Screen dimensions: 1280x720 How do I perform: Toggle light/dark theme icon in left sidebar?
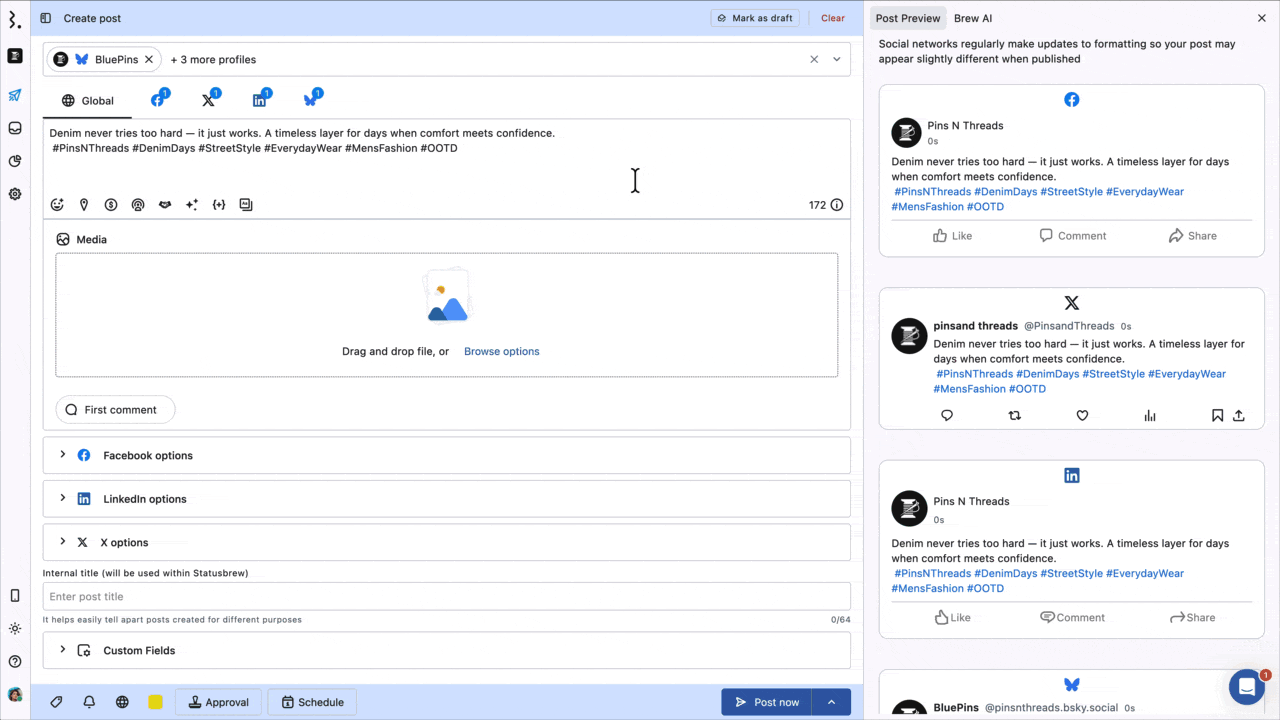point(15,629)
